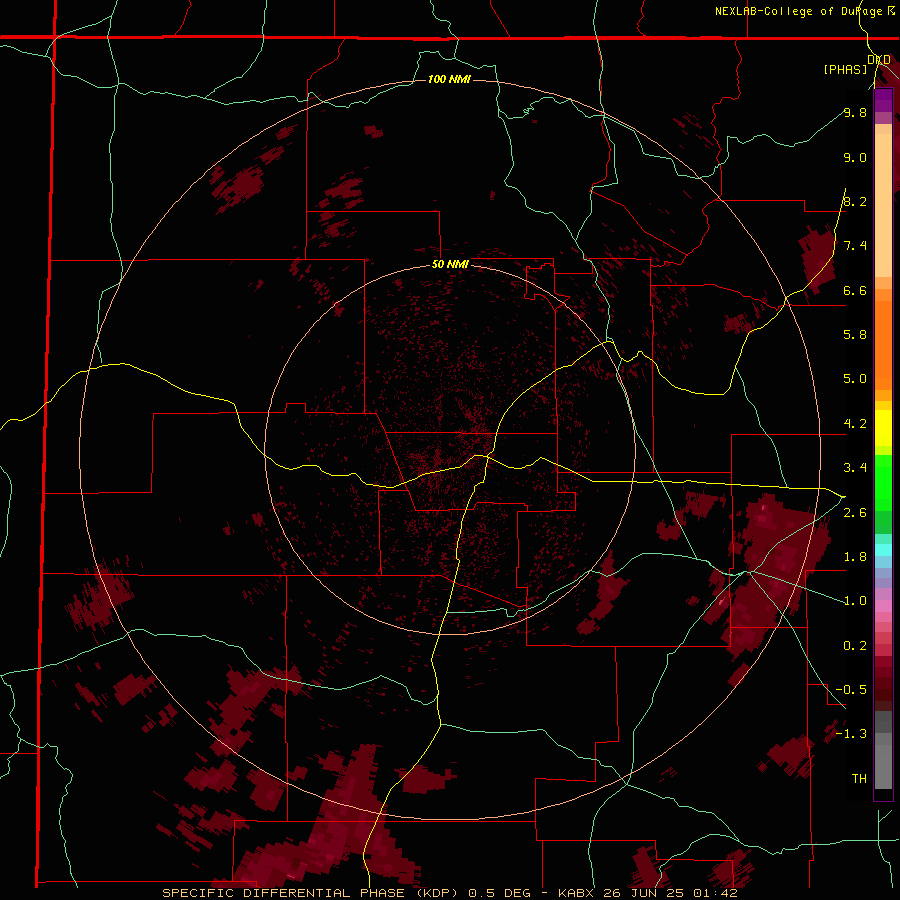Click the 50 NMI range ring label

coord(450,265)
